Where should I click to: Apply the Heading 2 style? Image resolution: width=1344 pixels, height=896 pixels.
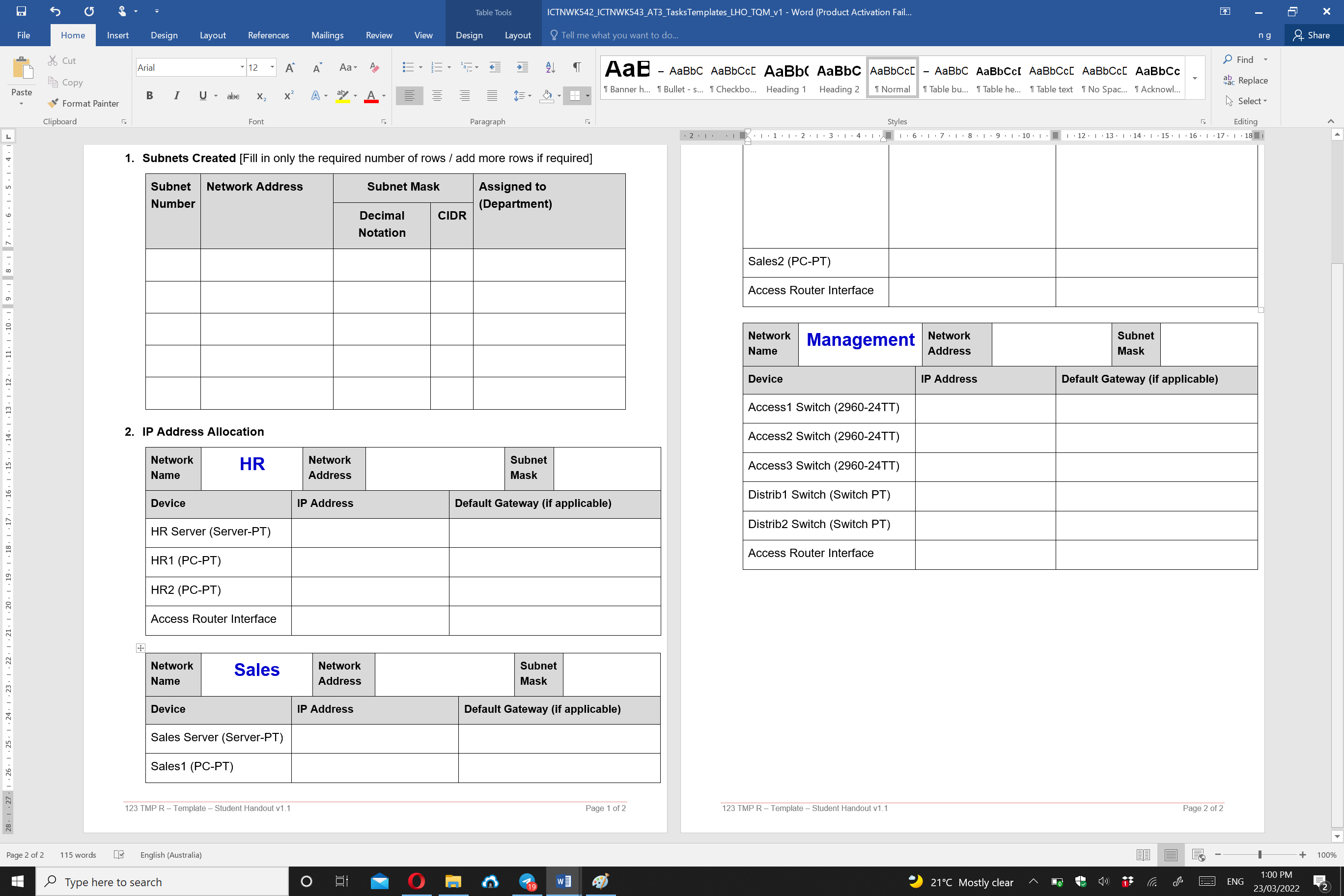[x=839, y=78]
